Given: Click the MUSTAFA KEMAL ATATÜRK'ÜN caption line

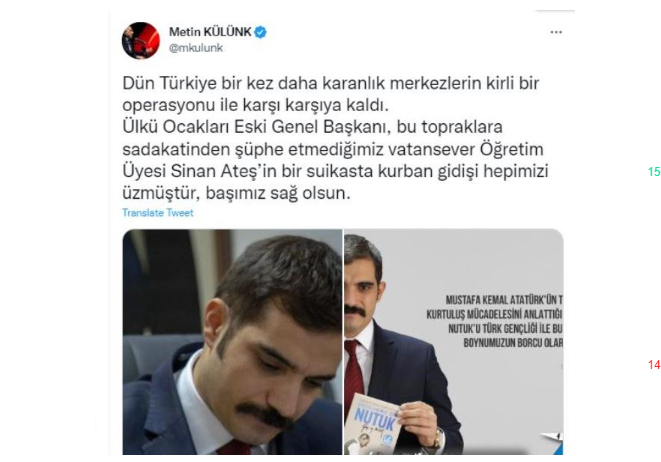Looking at the screenshot, I should point(504,300).
